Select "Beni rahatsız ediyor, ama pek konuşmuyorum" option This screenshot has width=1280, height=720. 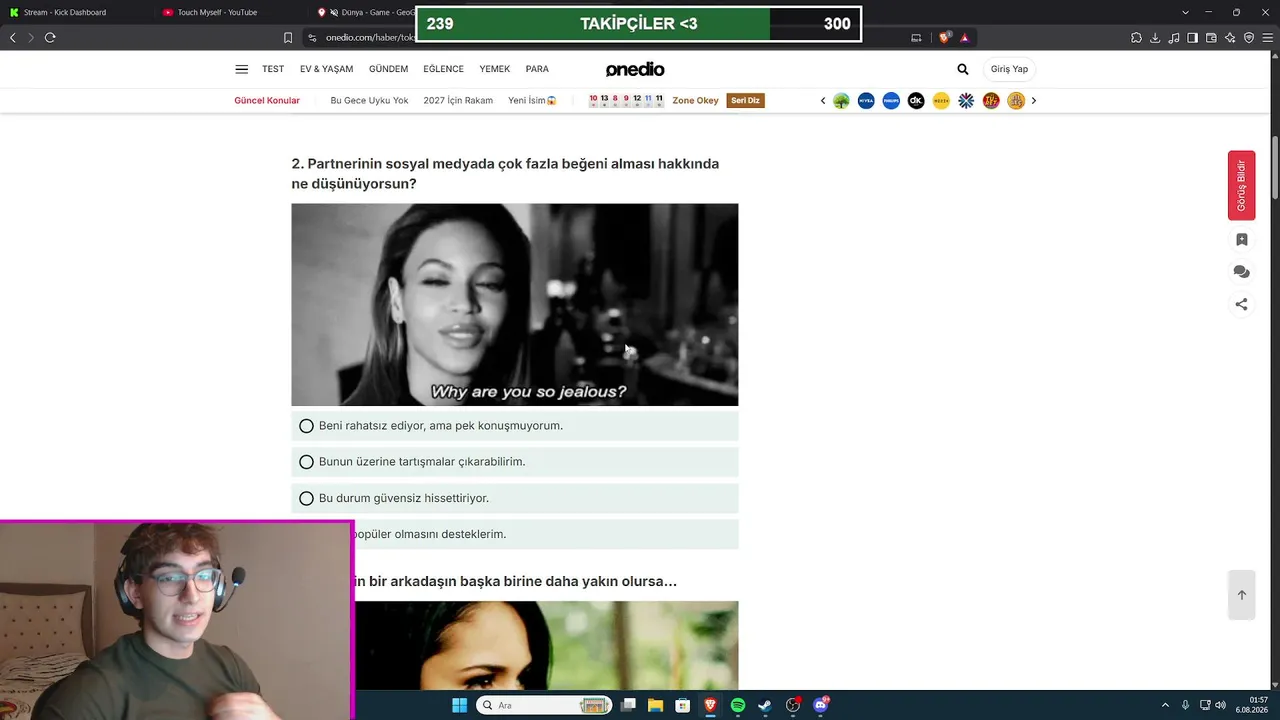point(515,426)
